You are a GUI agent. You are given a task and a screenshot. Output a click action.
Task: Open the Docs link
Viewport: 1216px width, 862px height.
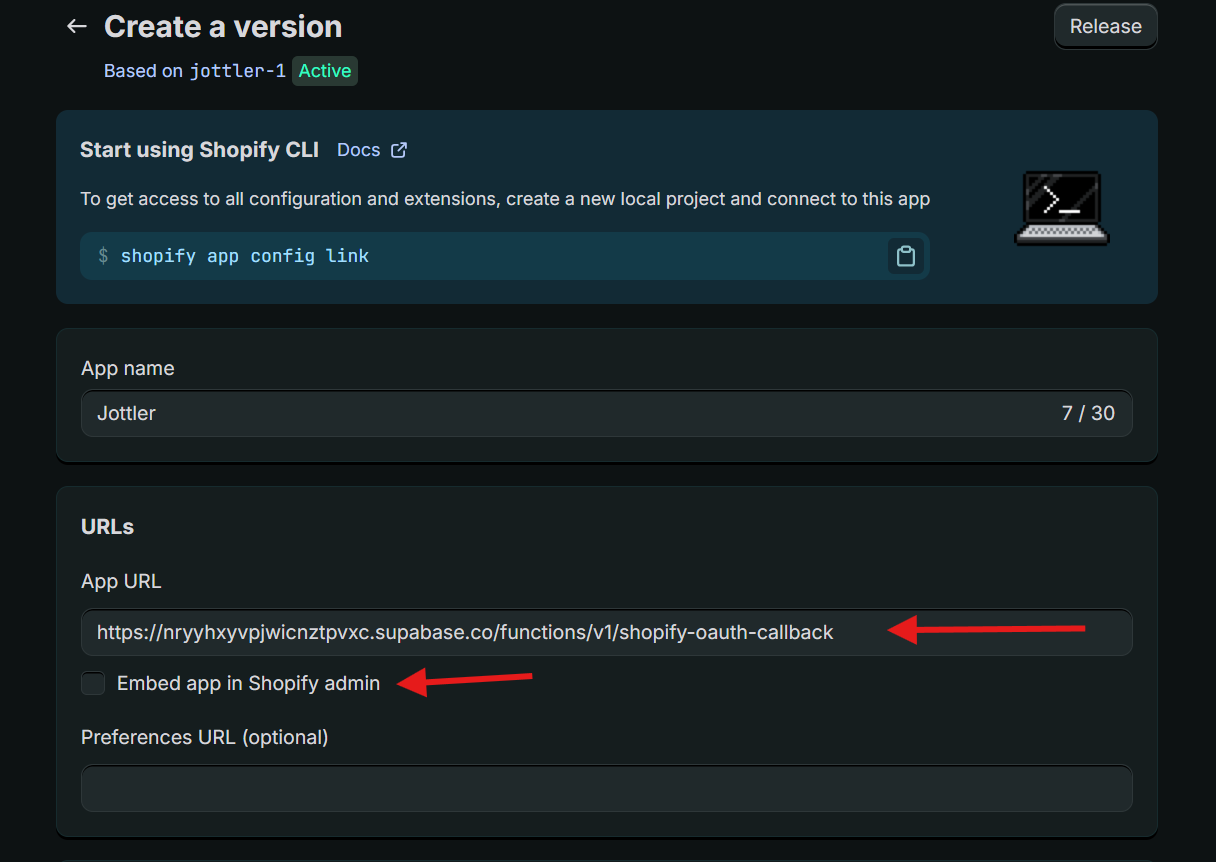tap(356, 149)
